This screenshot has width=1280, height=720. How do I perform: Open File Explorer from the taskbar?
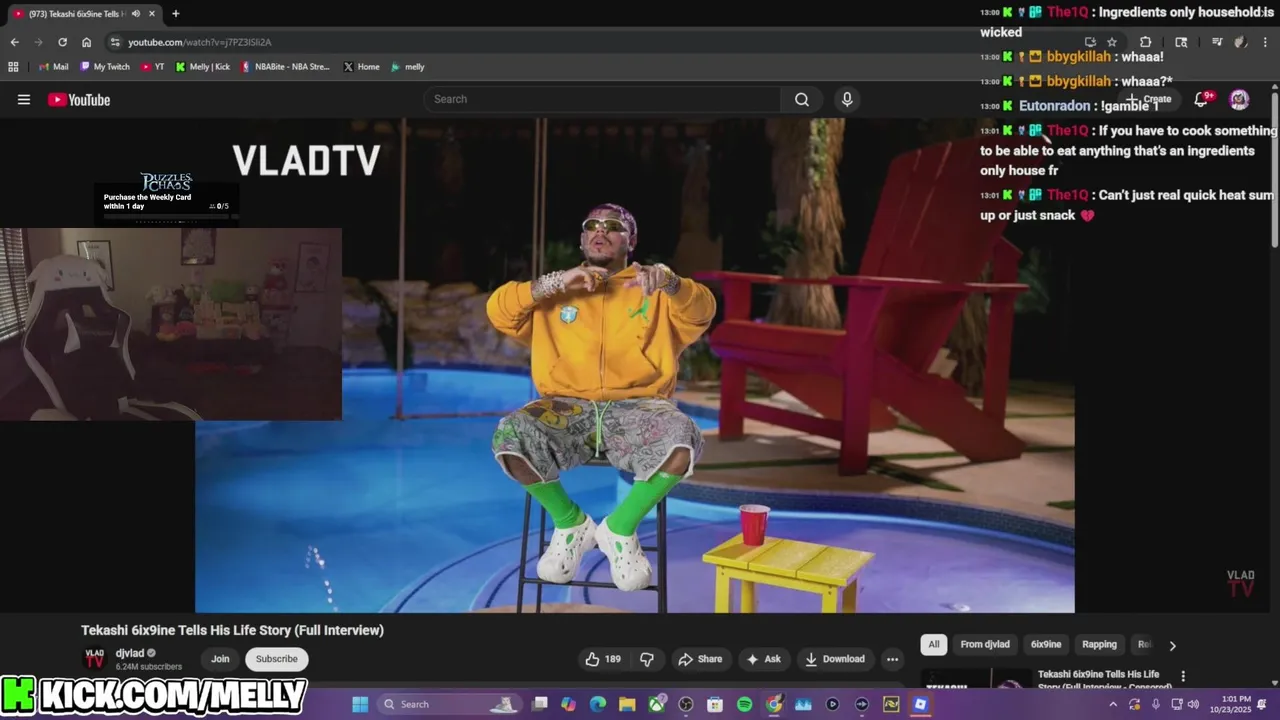[627, 705]
